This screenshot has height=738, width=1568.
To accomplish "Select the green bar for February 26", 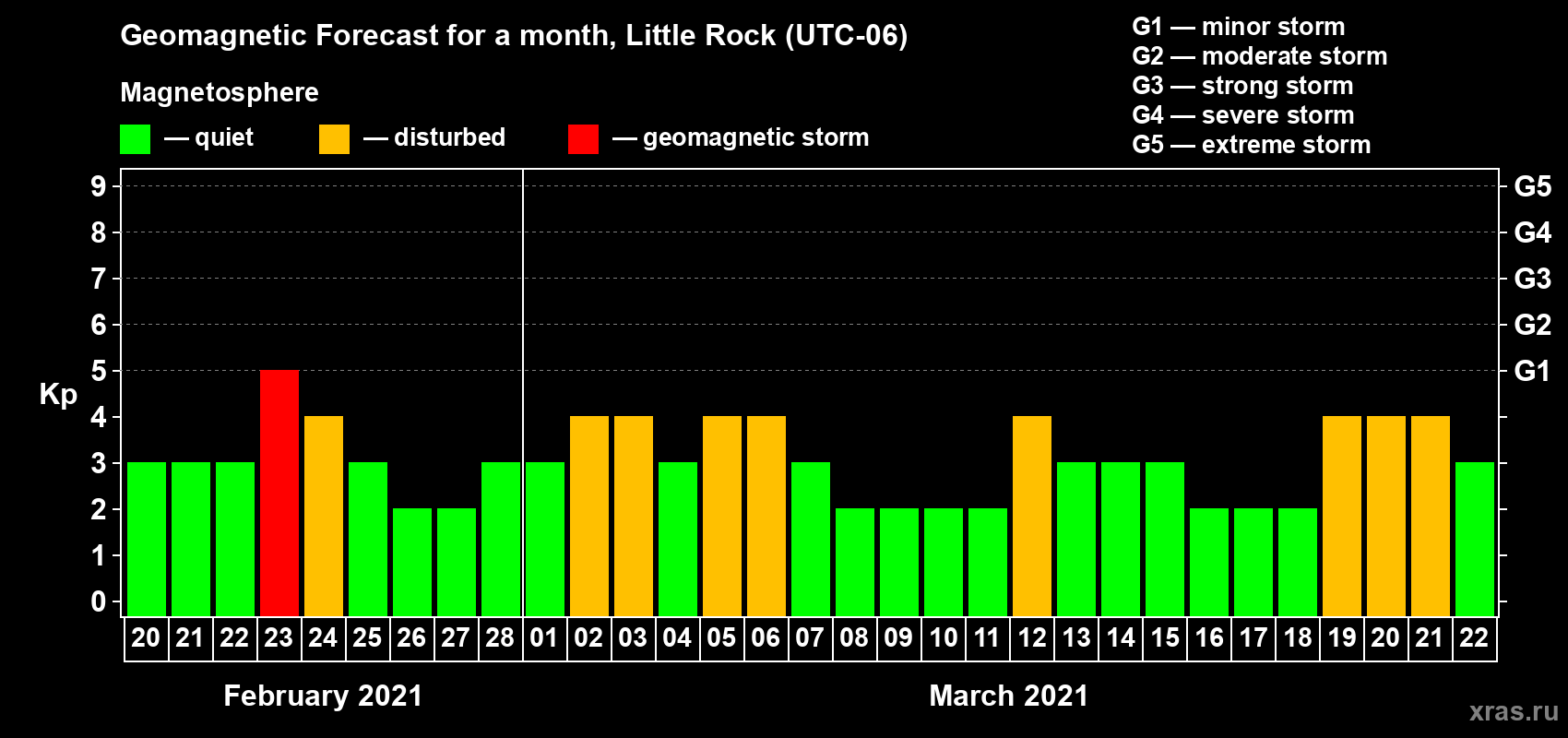I will point(412,562).
